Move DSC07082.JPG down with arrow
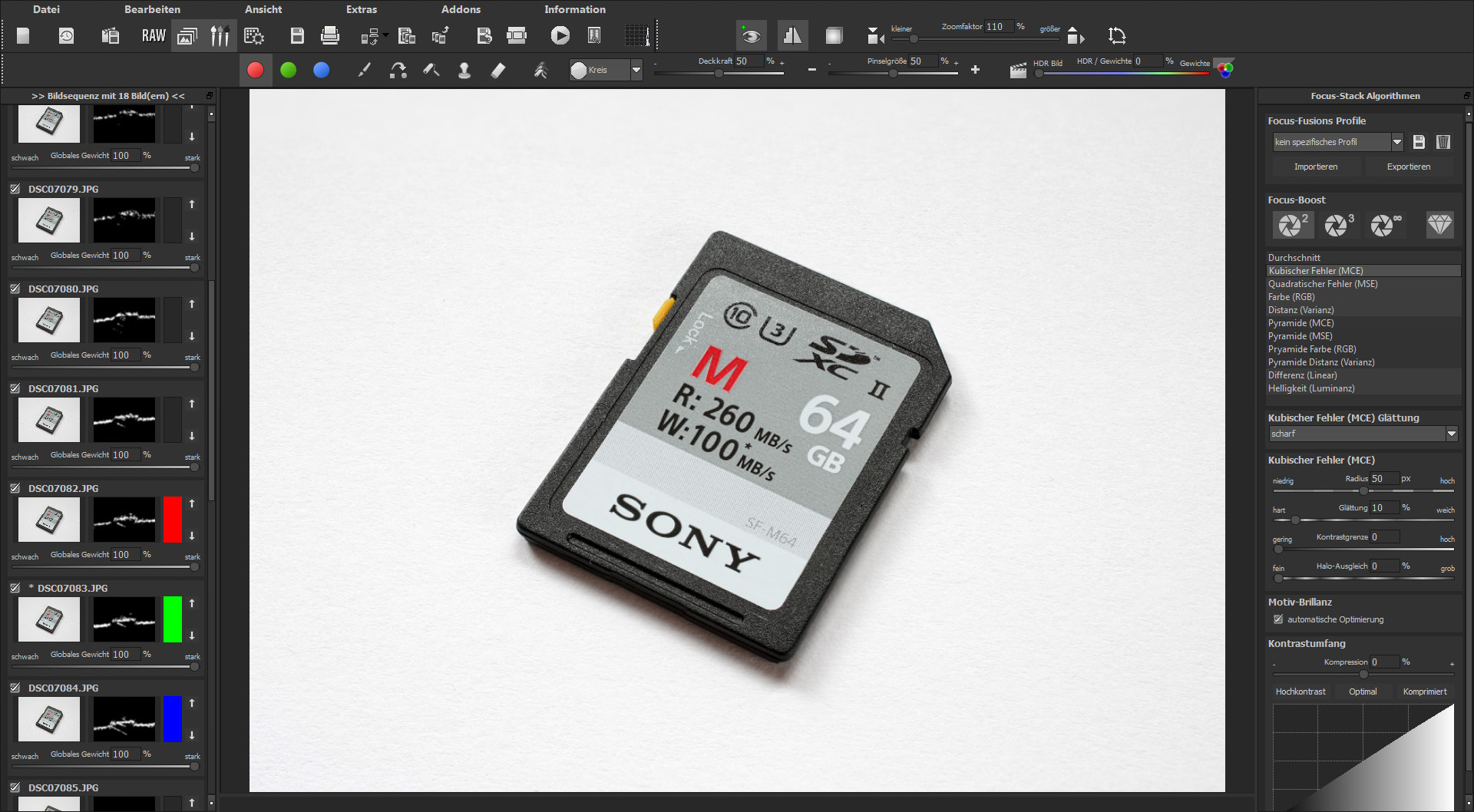This screenshot has width=1474, height=812. 192,536
